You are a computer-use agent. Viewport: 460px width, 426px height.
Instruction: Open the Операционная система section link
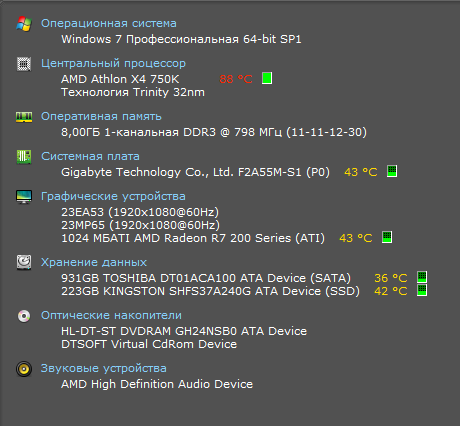(x=109, y=23)
